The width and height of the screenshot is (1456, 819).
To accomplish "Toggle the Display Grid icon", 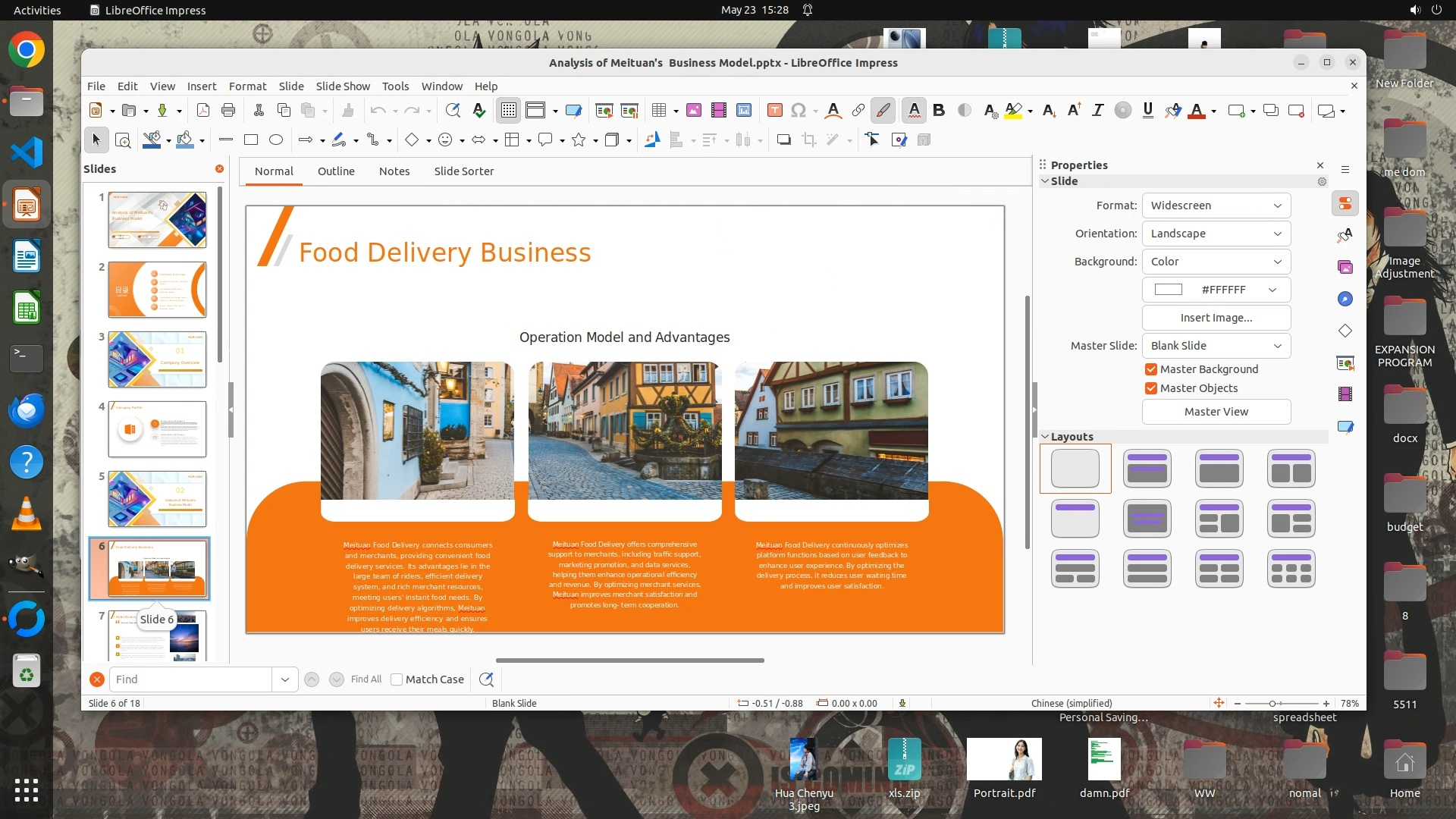I will (508, 111).
